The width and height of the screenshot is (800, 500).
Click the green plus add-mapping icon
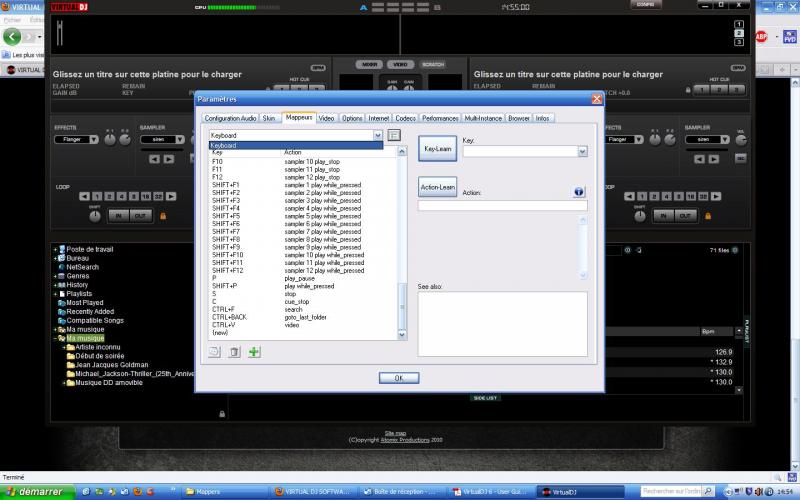coord(254,352)
